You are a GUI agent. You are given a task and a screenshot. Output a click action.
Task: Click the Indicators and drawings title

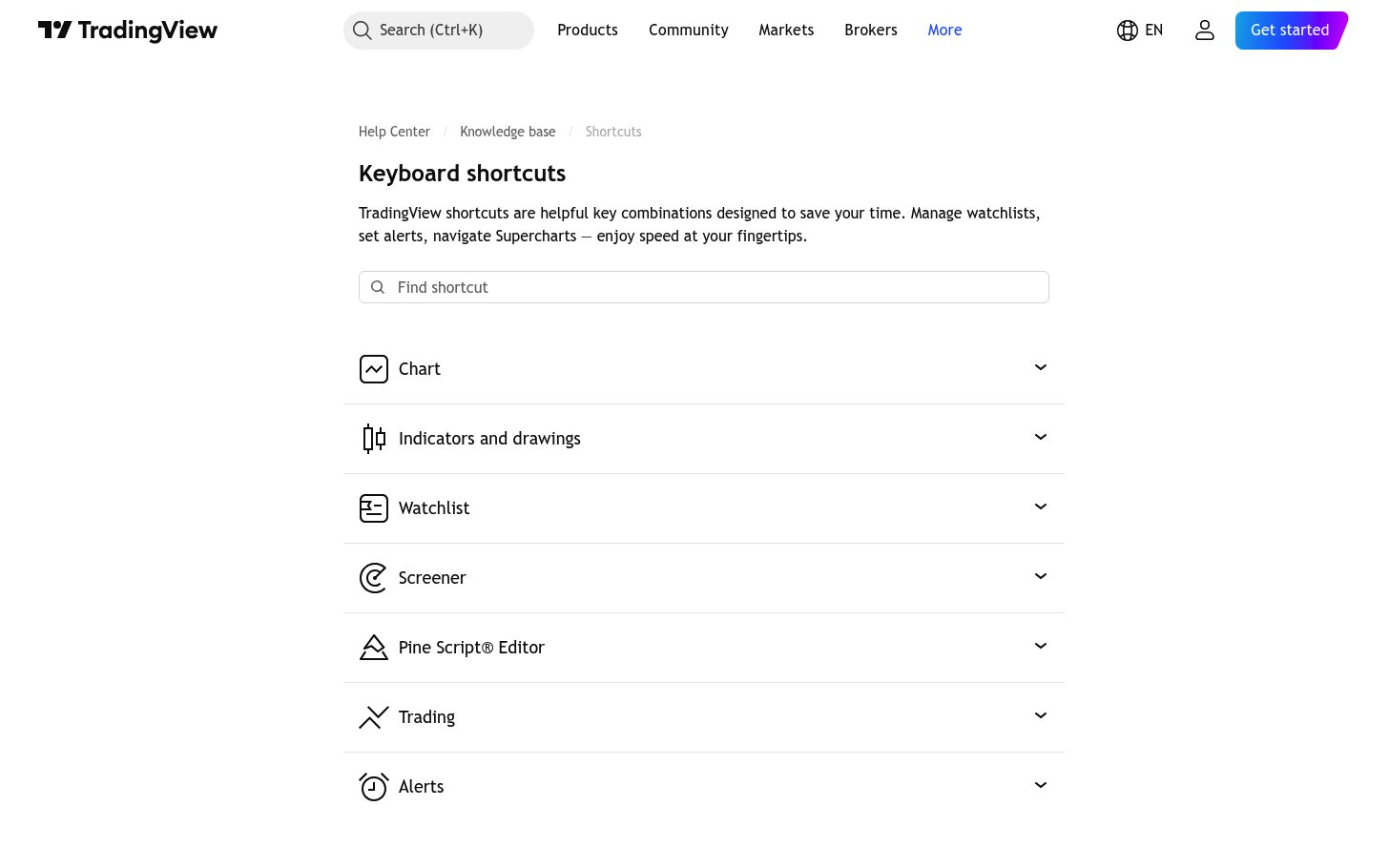click(x=489, y=439)
